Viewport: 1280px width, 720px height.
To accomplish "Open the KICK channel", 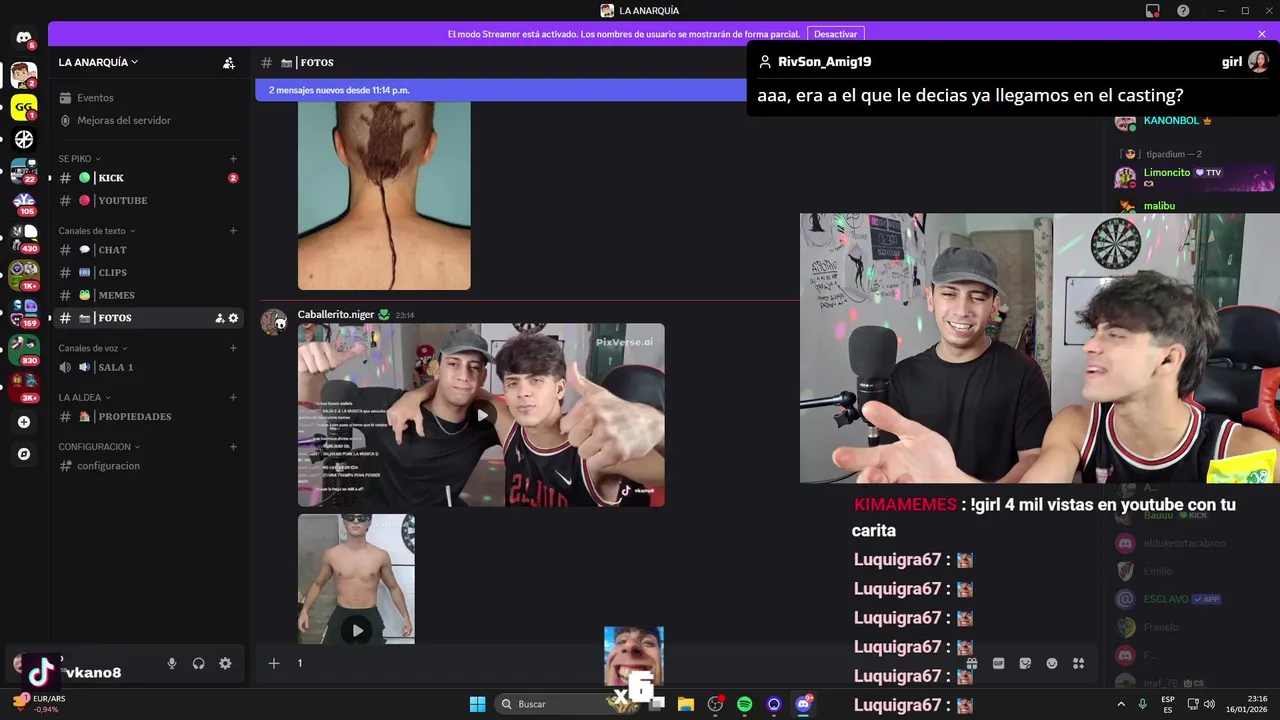I will tap(148, 178).
